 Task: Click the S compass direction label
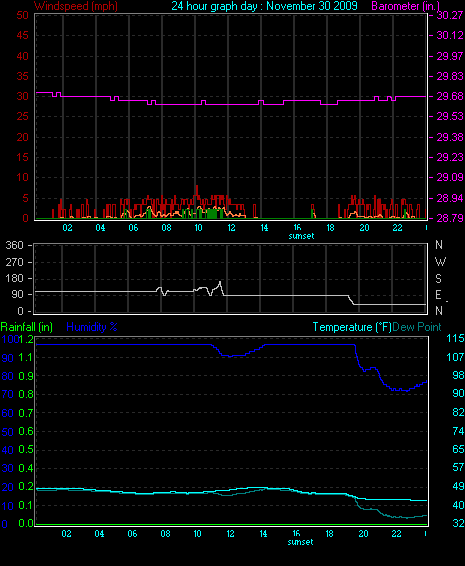439,278
